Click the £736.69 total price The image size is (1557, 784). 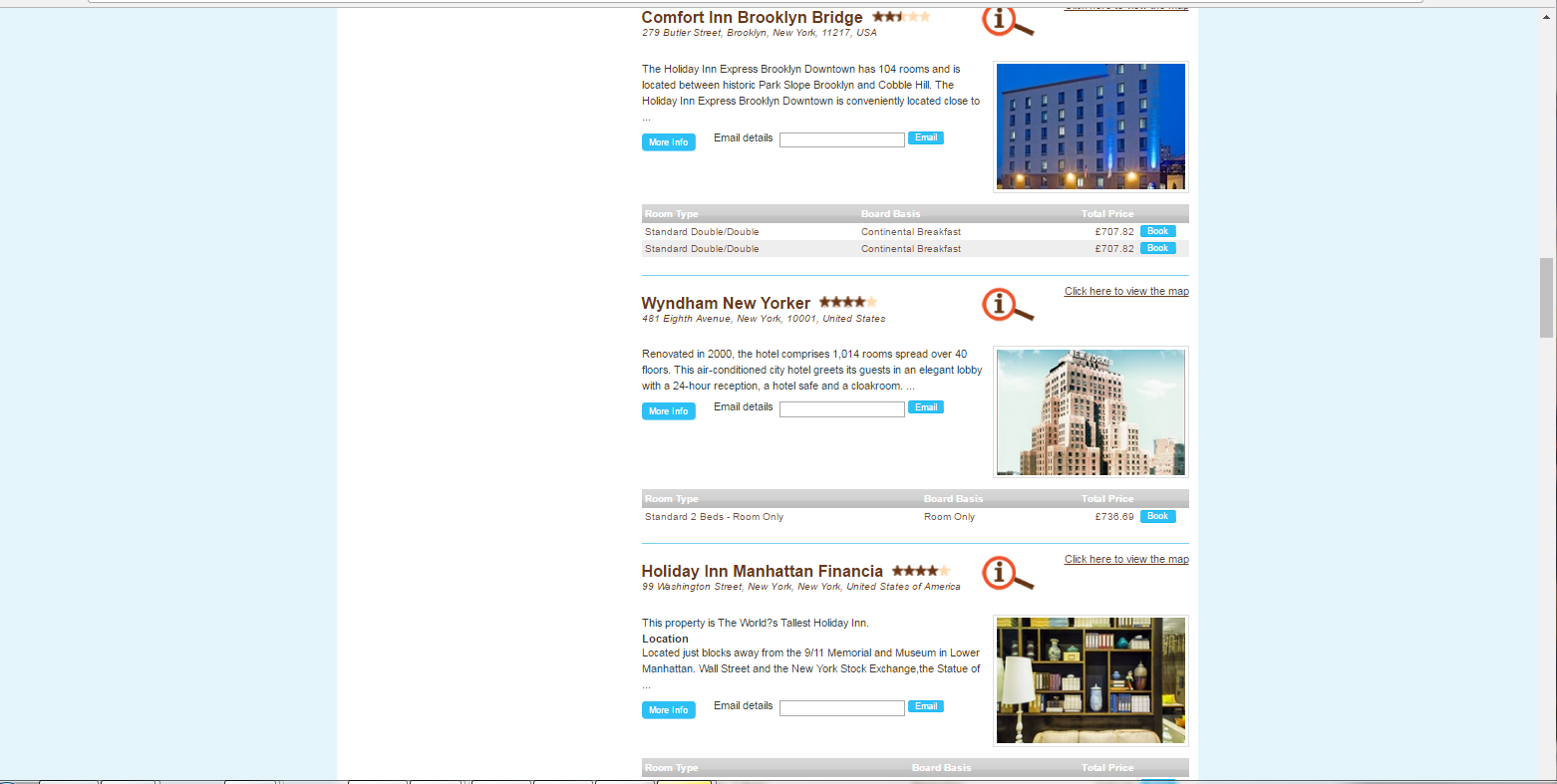pos(1114,517)
